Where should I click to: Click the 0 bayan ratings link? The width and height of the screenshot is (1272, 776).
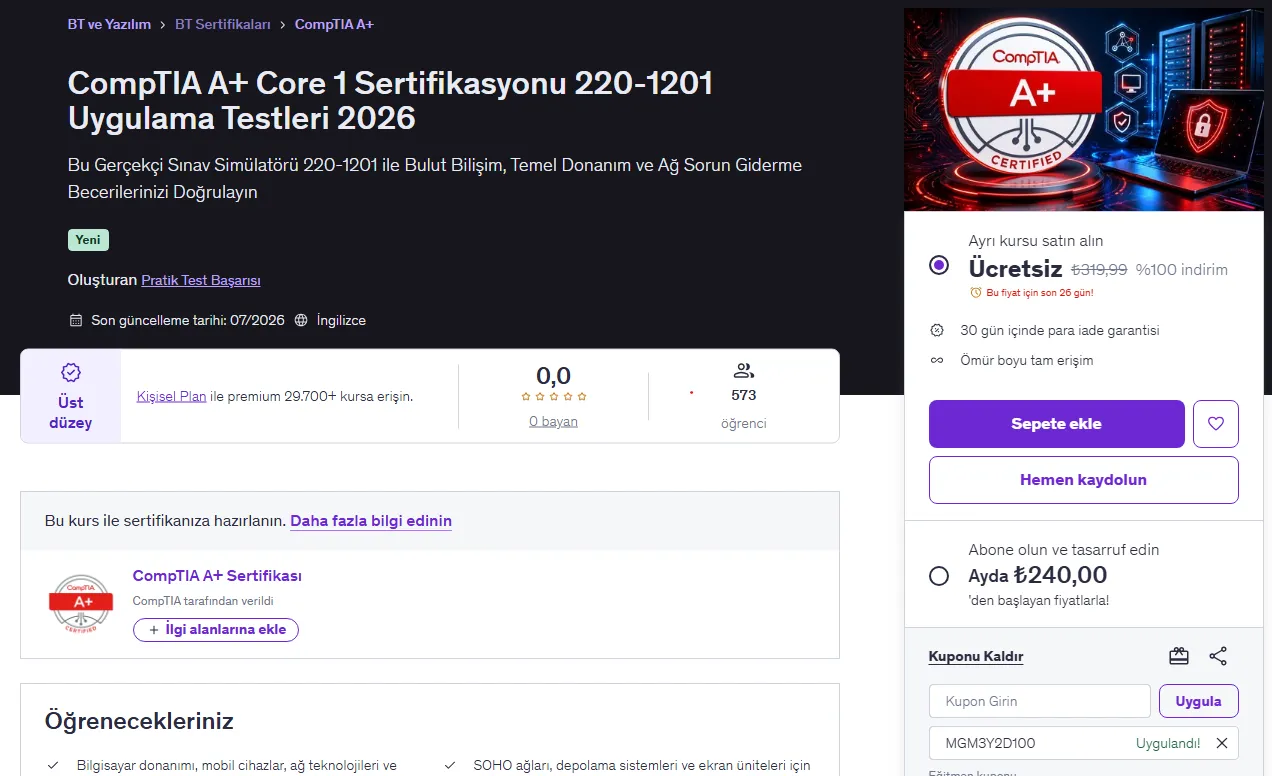pos(553,422)
